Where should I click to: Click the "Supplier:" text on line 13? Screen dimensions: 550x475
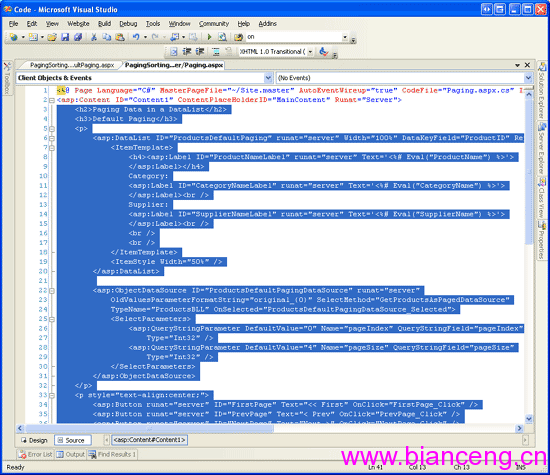pos(148,205)
